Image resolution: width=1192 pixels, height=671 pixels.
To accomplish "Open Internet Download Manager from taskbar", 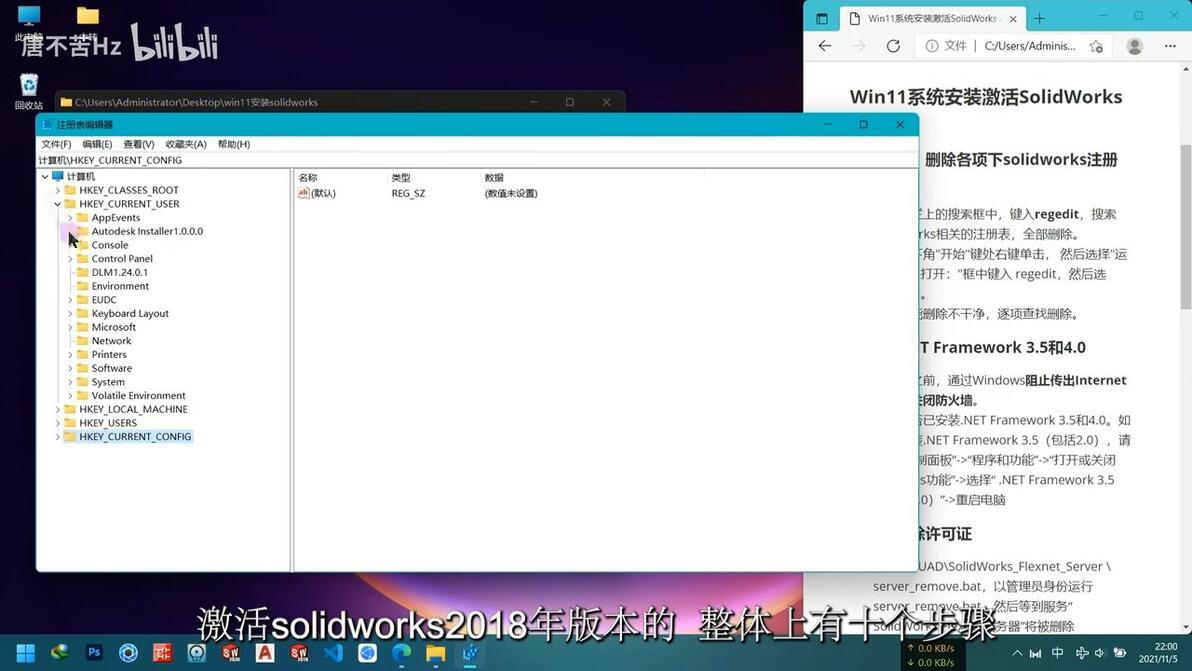I will (x=59, y=653).
